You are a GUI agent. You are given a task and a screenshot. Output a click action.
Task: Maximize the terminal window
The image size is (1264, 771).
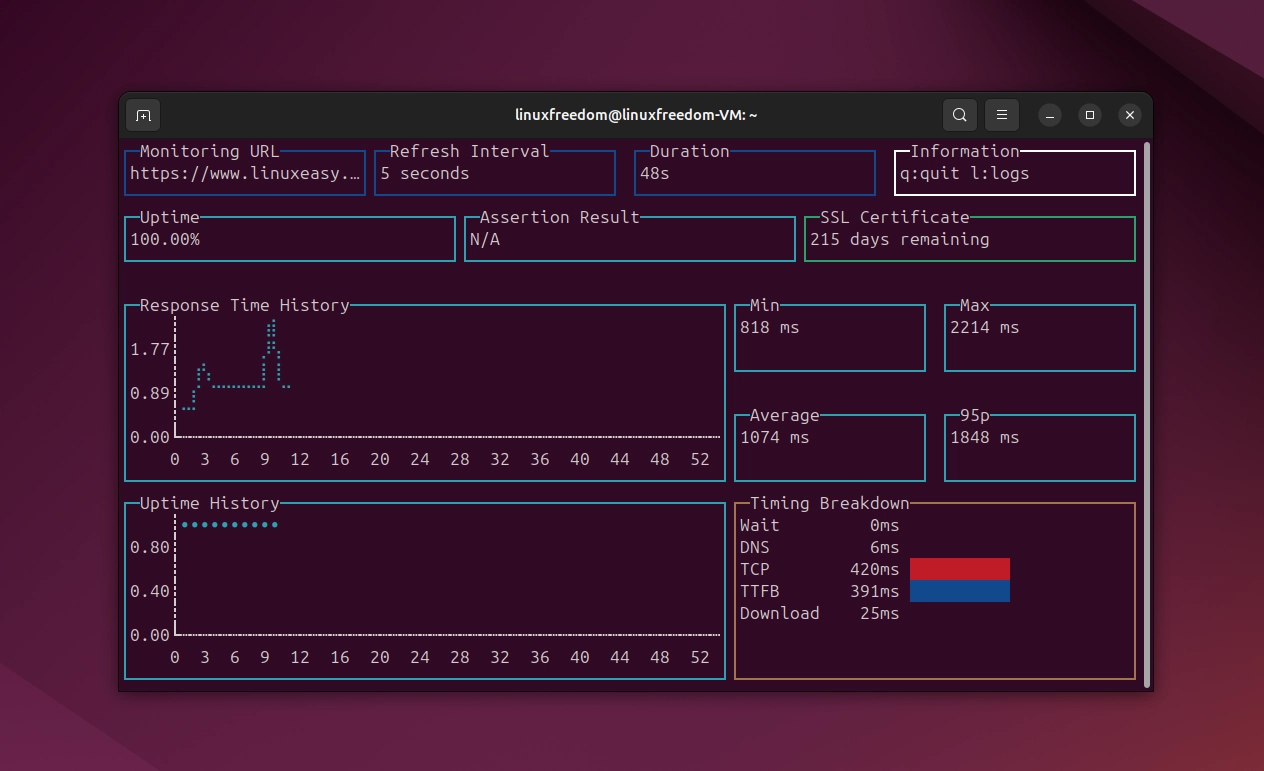[x=1090, y=115]
